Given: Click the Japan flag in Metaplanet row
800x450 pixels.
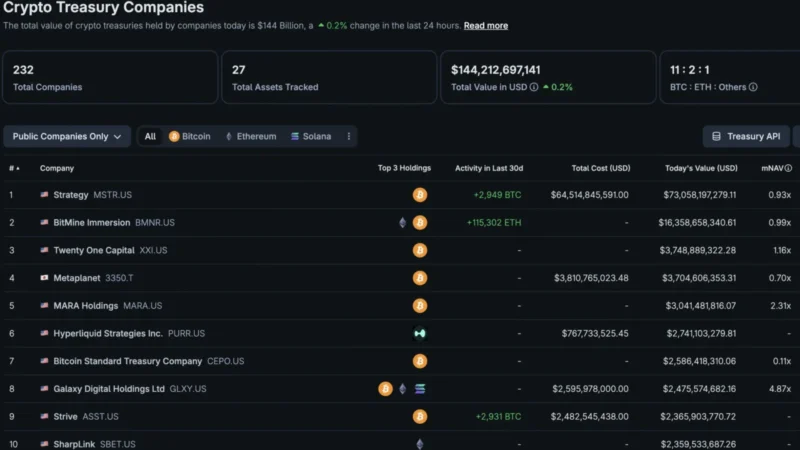Looking at the screenshot, I should [44, 278].
